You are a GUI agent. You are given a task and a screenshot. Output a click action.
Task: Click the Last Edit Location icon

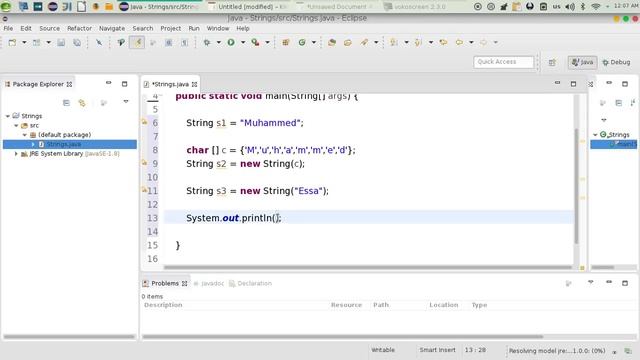[443, 42]
